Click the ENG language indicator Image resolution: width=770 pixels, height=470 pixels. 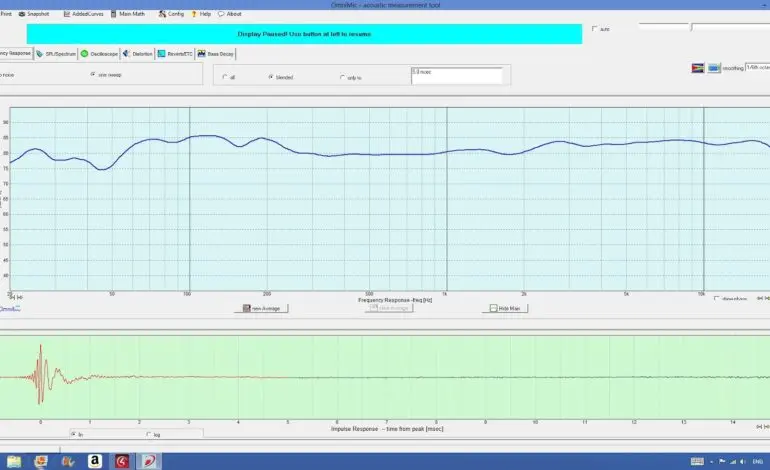(x=758, y=461)
